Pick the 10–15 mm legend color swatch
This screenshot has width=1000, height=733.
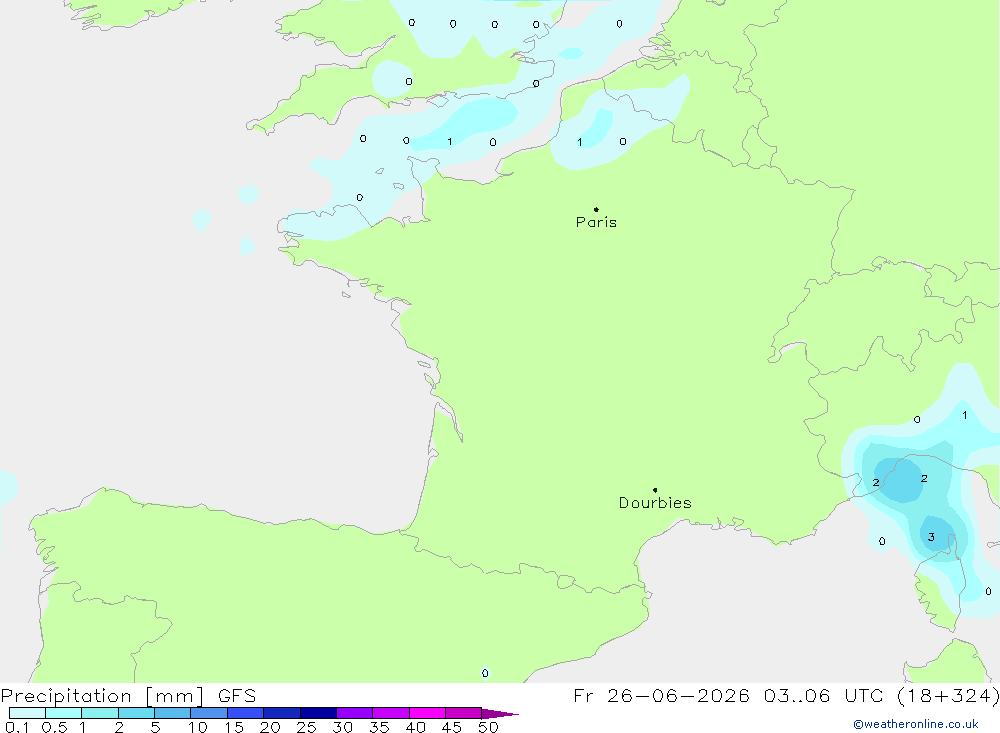tap(209, 713)
